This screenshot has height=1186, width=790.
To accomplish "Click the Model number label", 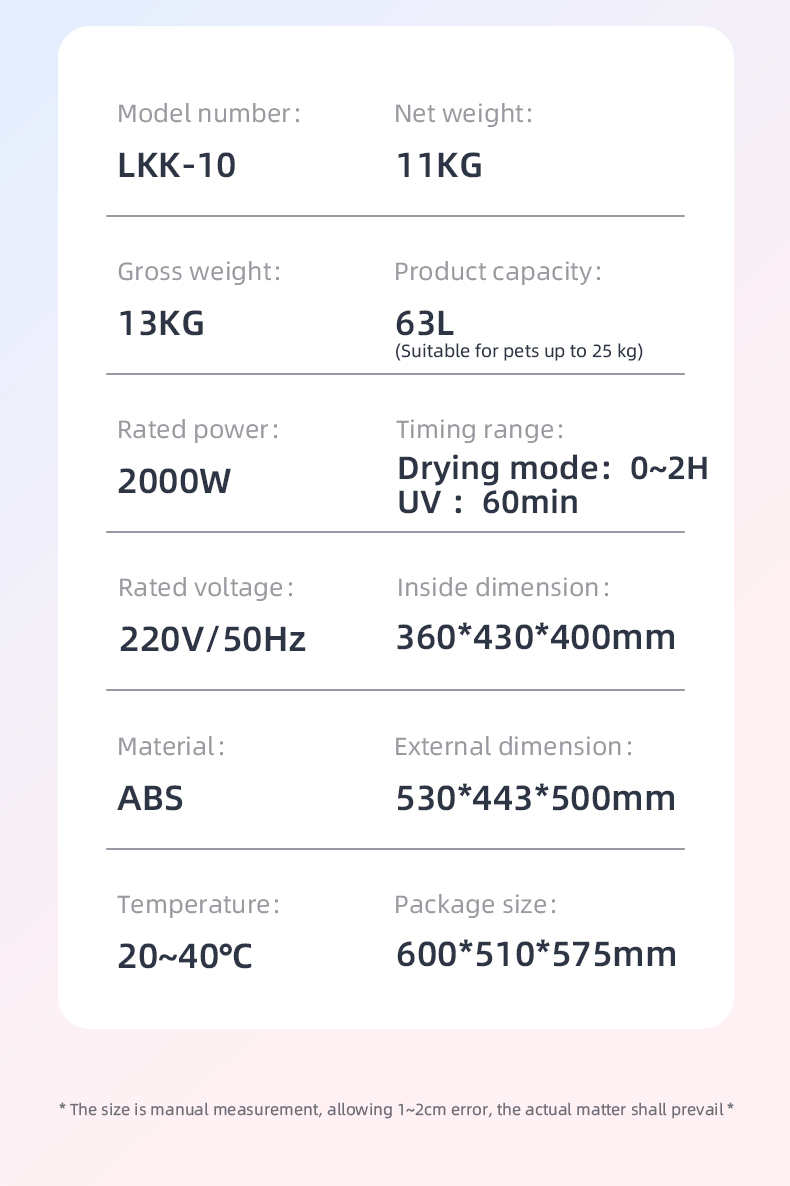I will pyautogui.click(x=208, y=114).
